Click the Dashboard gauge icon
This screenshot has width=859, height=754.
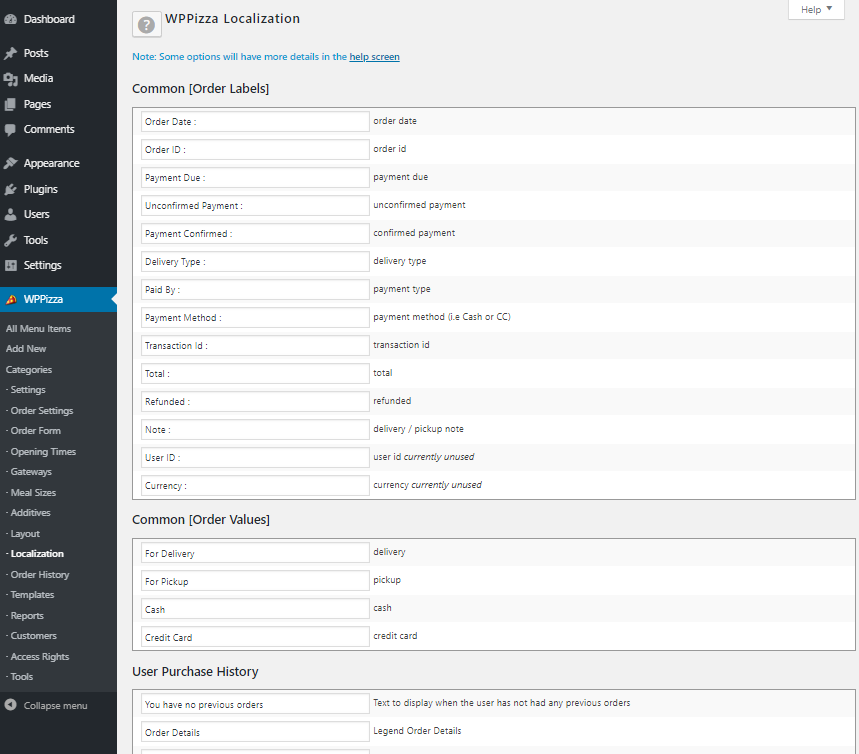pos(11,19)
